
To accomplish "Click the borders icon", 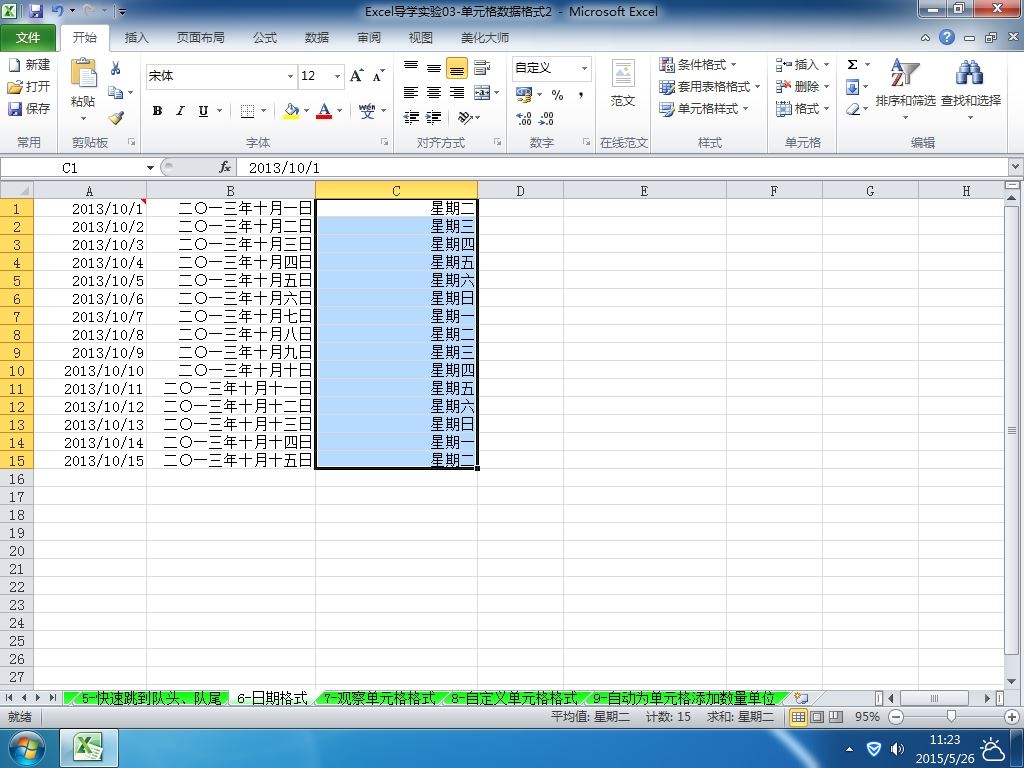I will pyautogui.click(x=247, y=111).
